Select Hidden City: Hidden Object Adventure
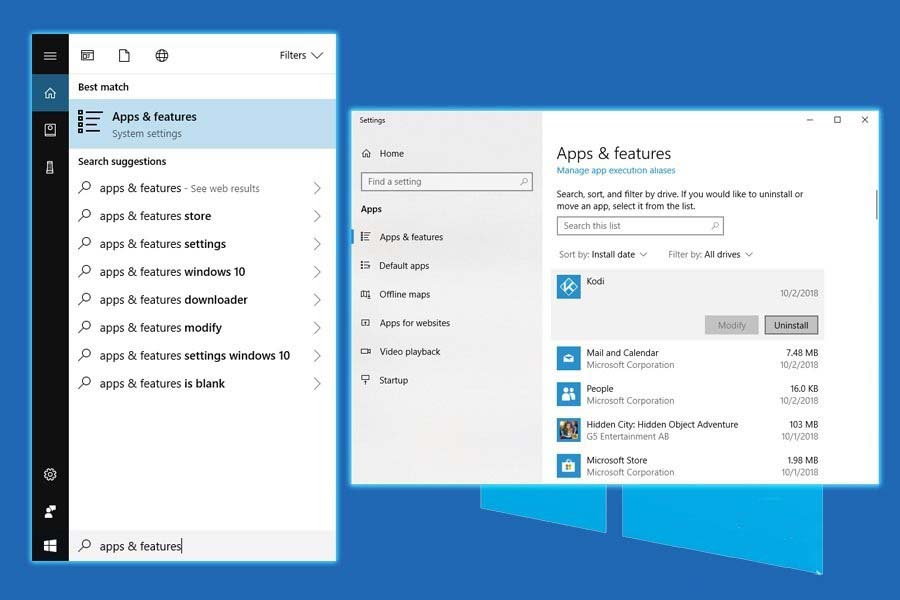The width and height of the screenshot is (900, 600). 688,429
